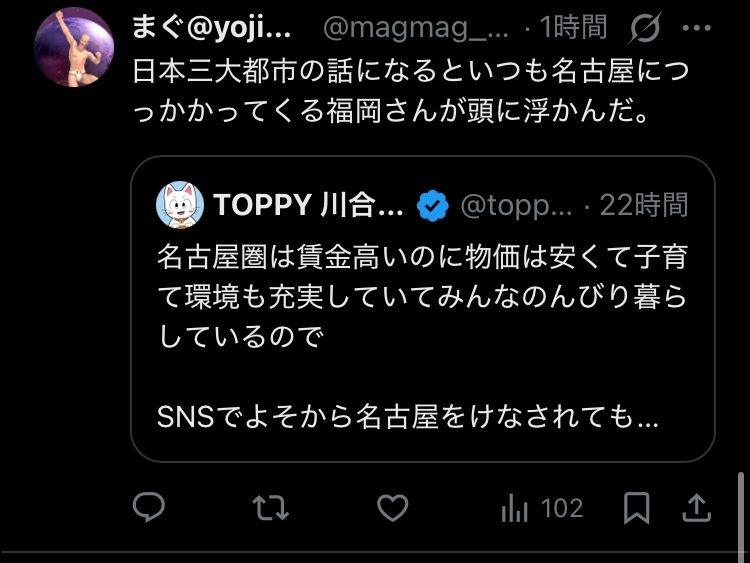This screenshot has height=563, width=750.
Task: Click the blue verified badge on TOPPY
Action: coord(431,207)
